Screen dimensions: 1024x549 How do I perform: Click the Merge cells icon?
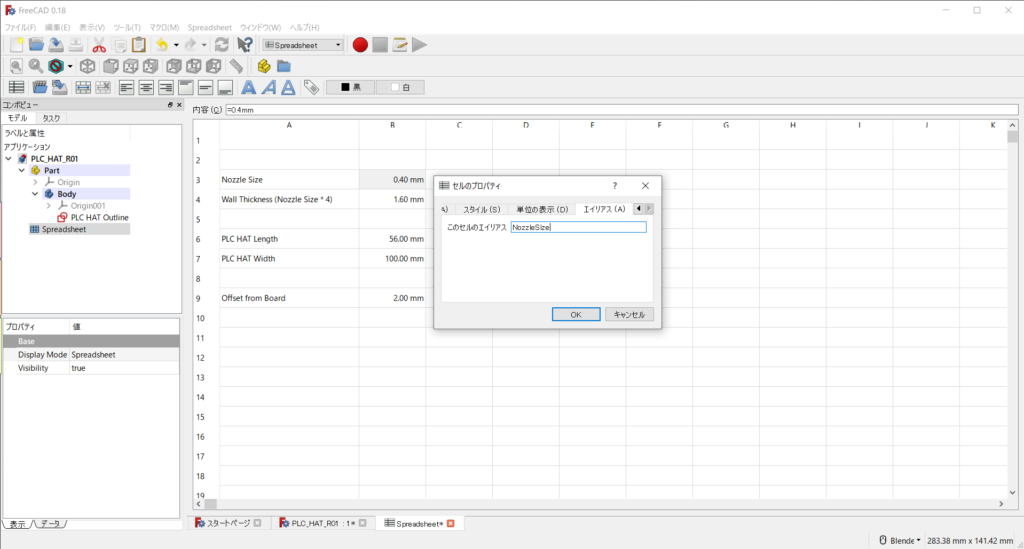pyautogui.click(x=83, y=87)
